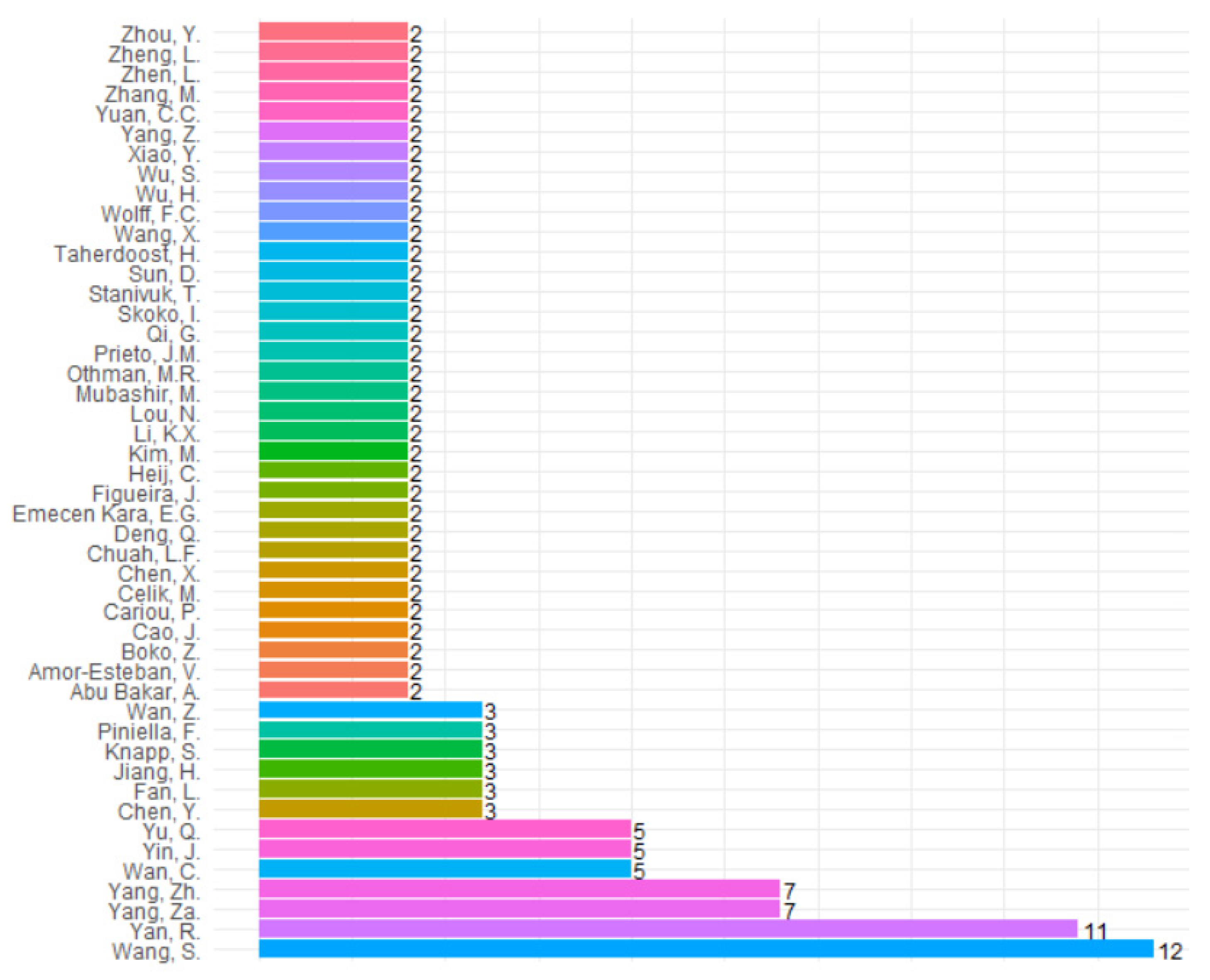Click the blue Wan, Z. bar
Image resolution: width=1210 pixels, height=980 pixels.
[370, 710]
